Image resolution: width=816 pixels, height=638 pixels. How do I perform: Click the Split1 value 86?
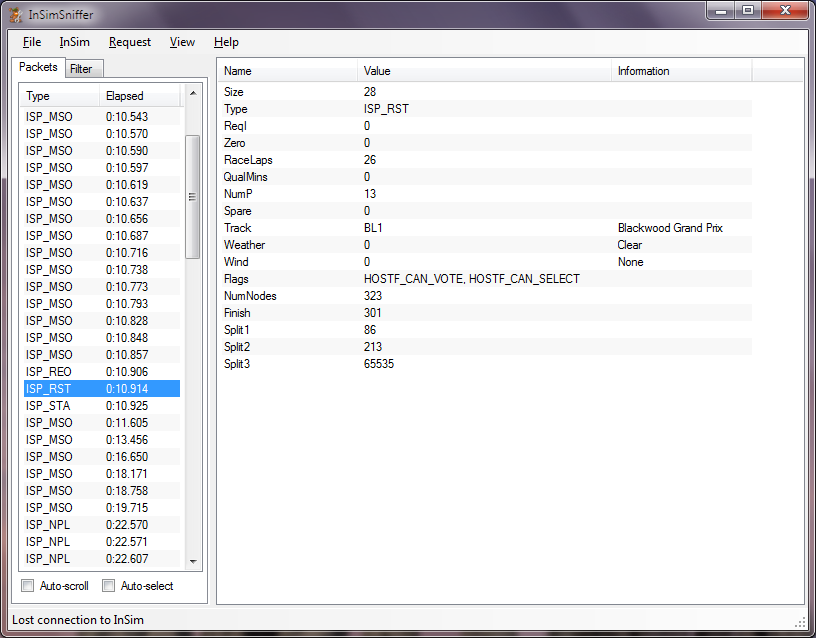[x=370, y=330]
